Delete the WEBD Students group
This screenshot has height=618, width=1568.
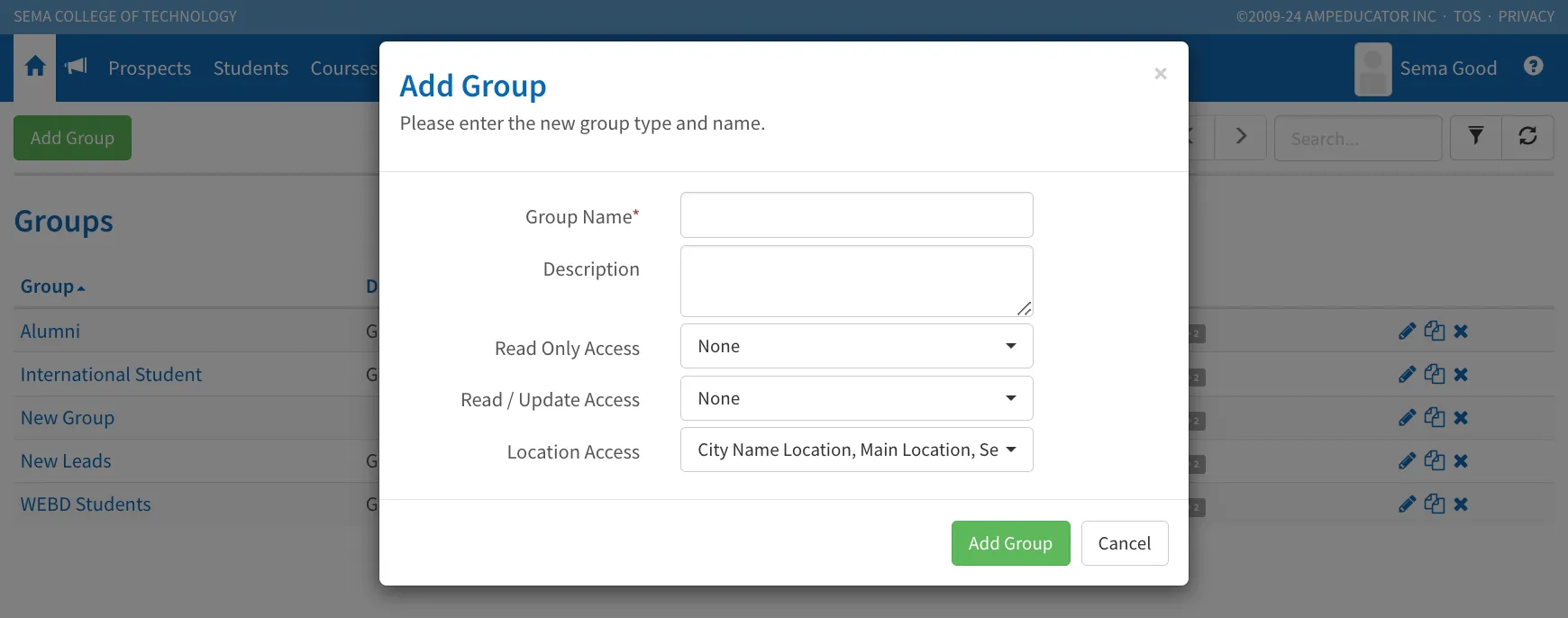[x=1461, y=504]
